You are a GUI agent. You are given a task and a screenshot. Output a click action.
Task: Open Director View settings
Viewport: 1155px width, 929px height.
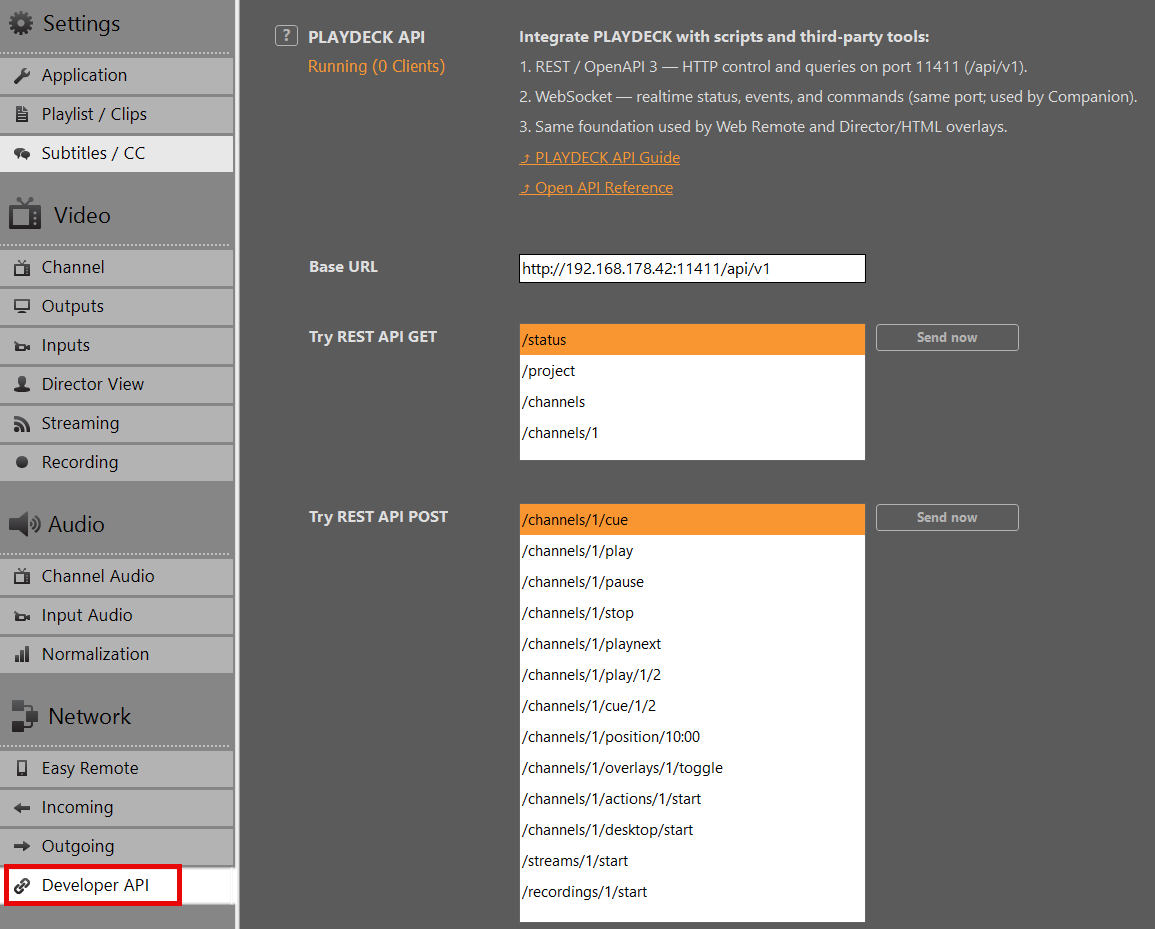pyautogui.click(x=116, y=385)
